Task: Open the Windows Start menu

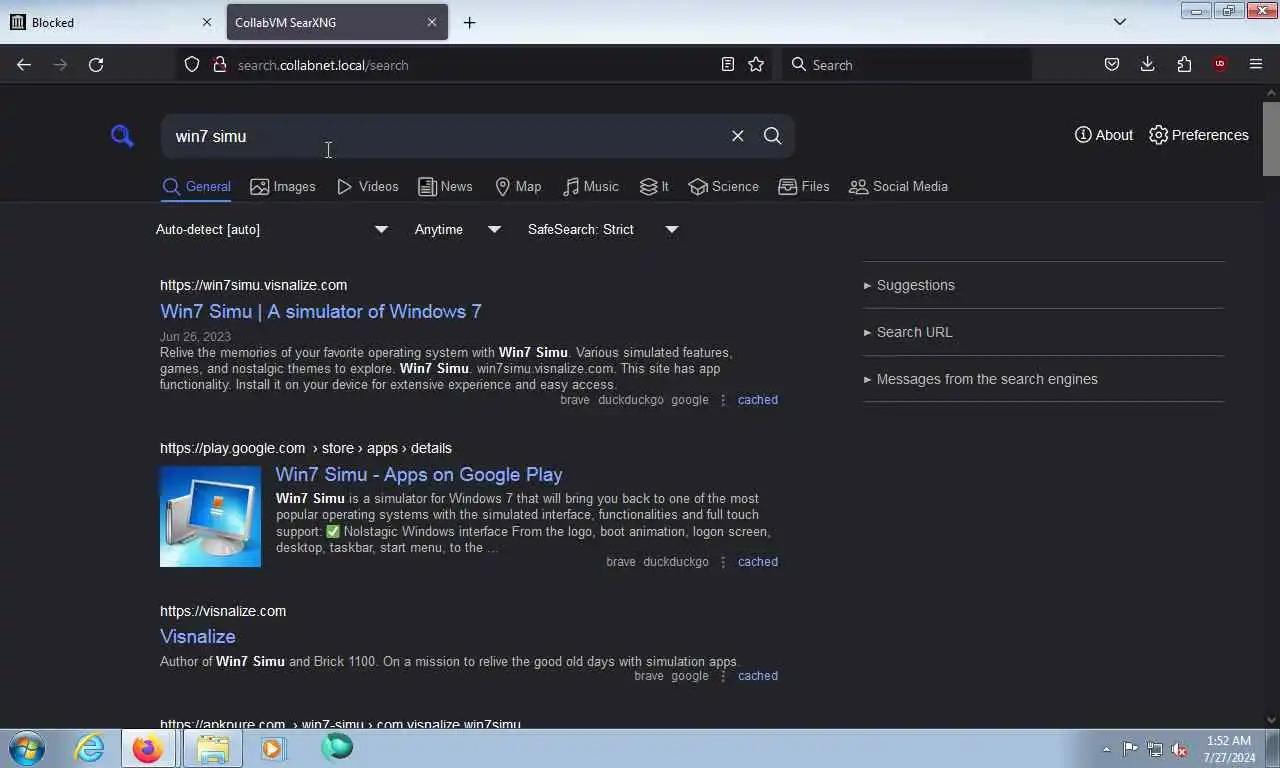Action: (x=27, y=748)
